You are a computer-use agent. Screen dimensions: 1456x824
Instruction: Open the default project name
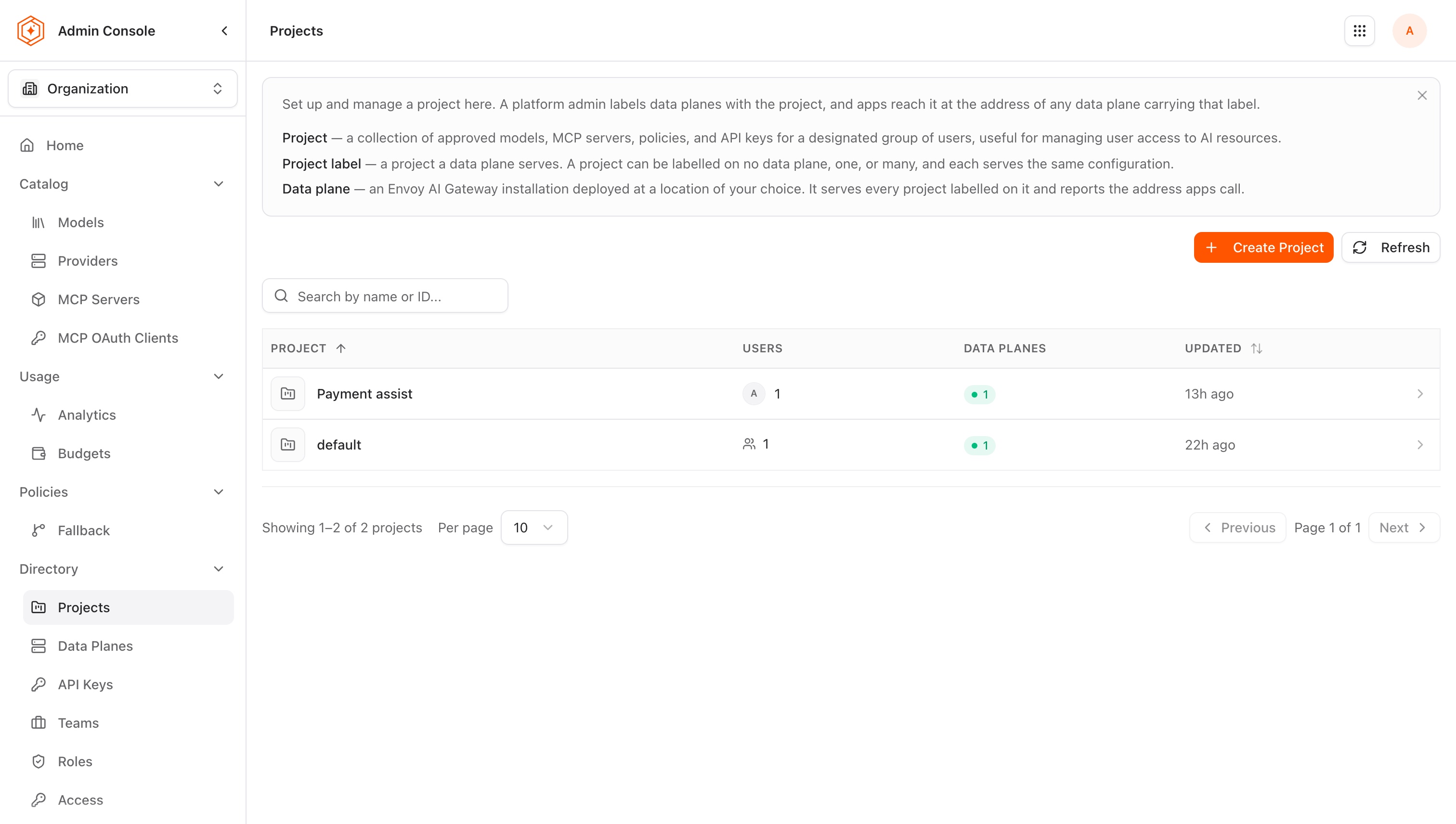pyautogui.click(x=338, y=445)
